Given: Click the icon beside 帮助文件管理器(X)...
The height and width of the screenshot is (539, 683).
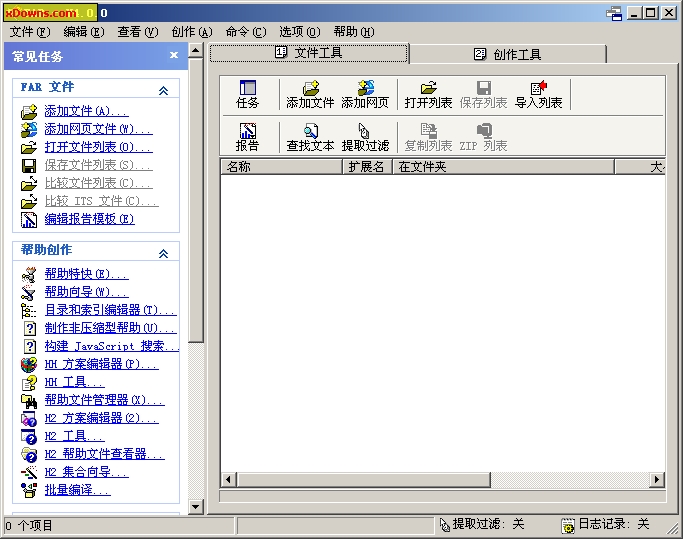Looking at the screenshot, I should 29,400.
